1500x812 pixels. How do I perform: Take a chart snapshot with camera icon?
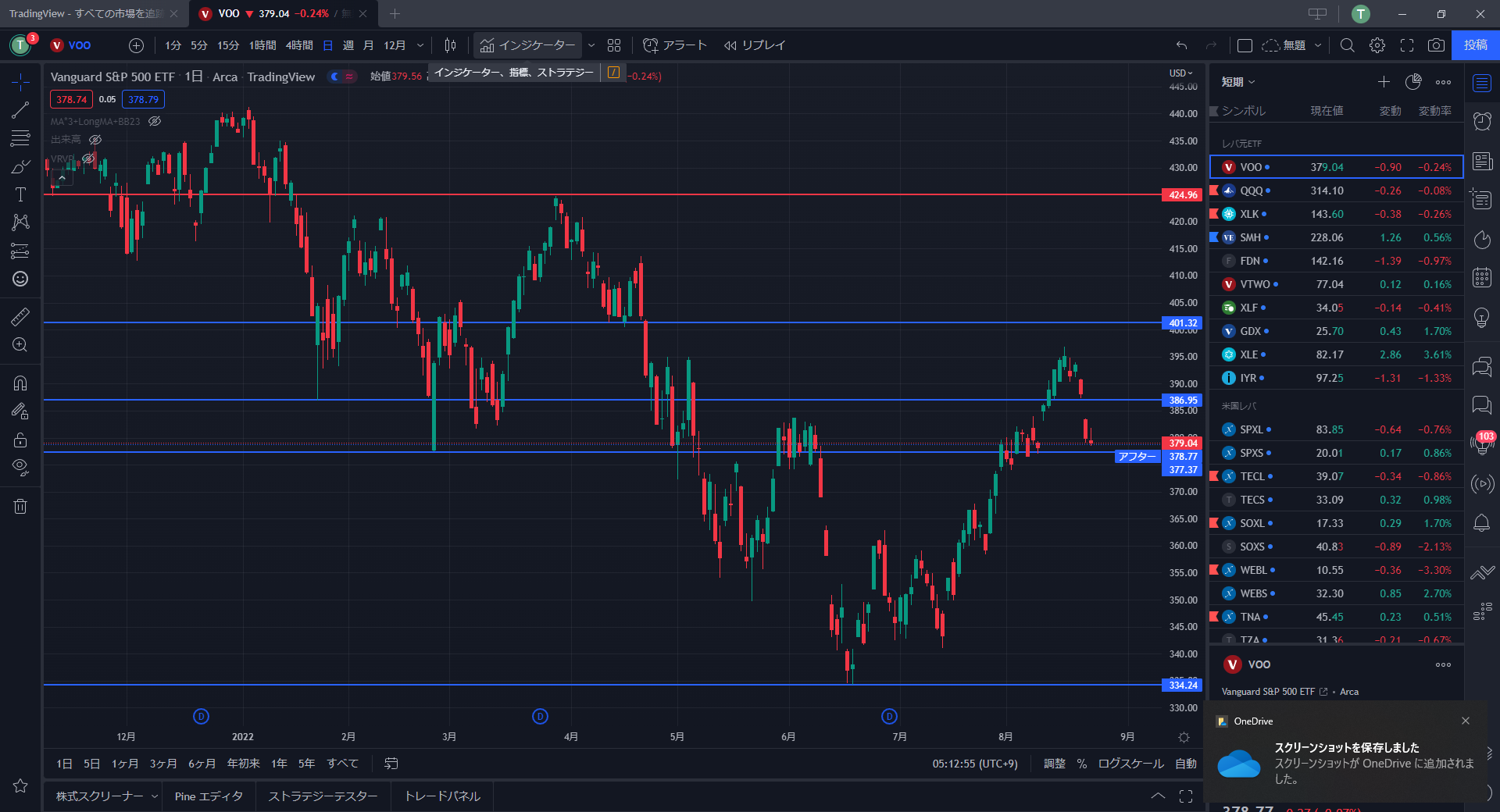1436,45
